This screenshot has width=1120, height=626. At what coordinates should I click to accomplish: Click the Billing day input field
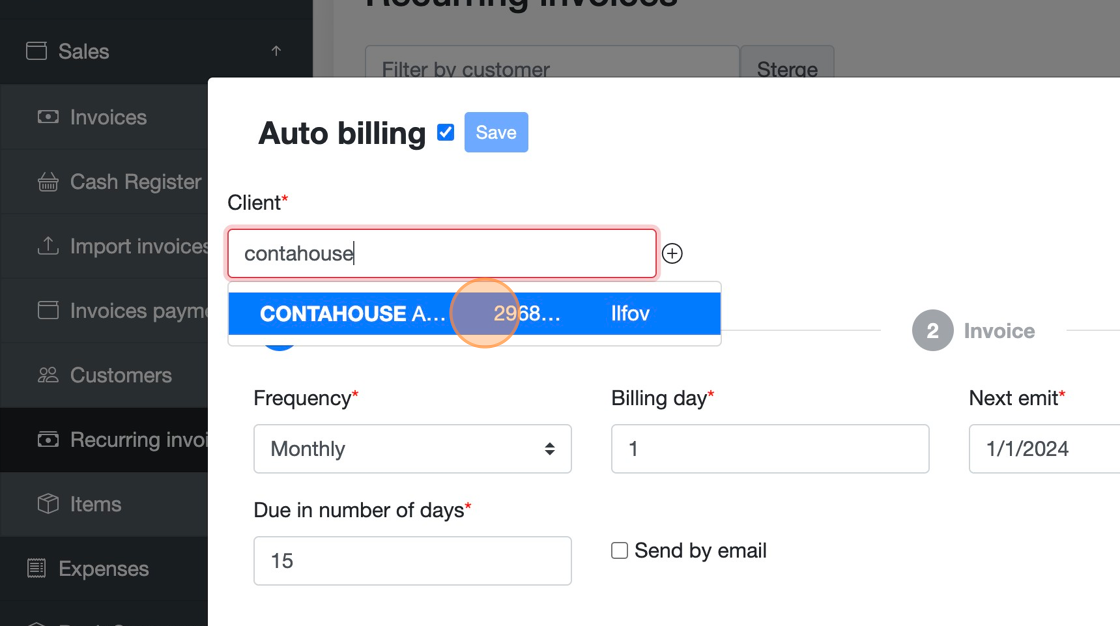point(769,449)
